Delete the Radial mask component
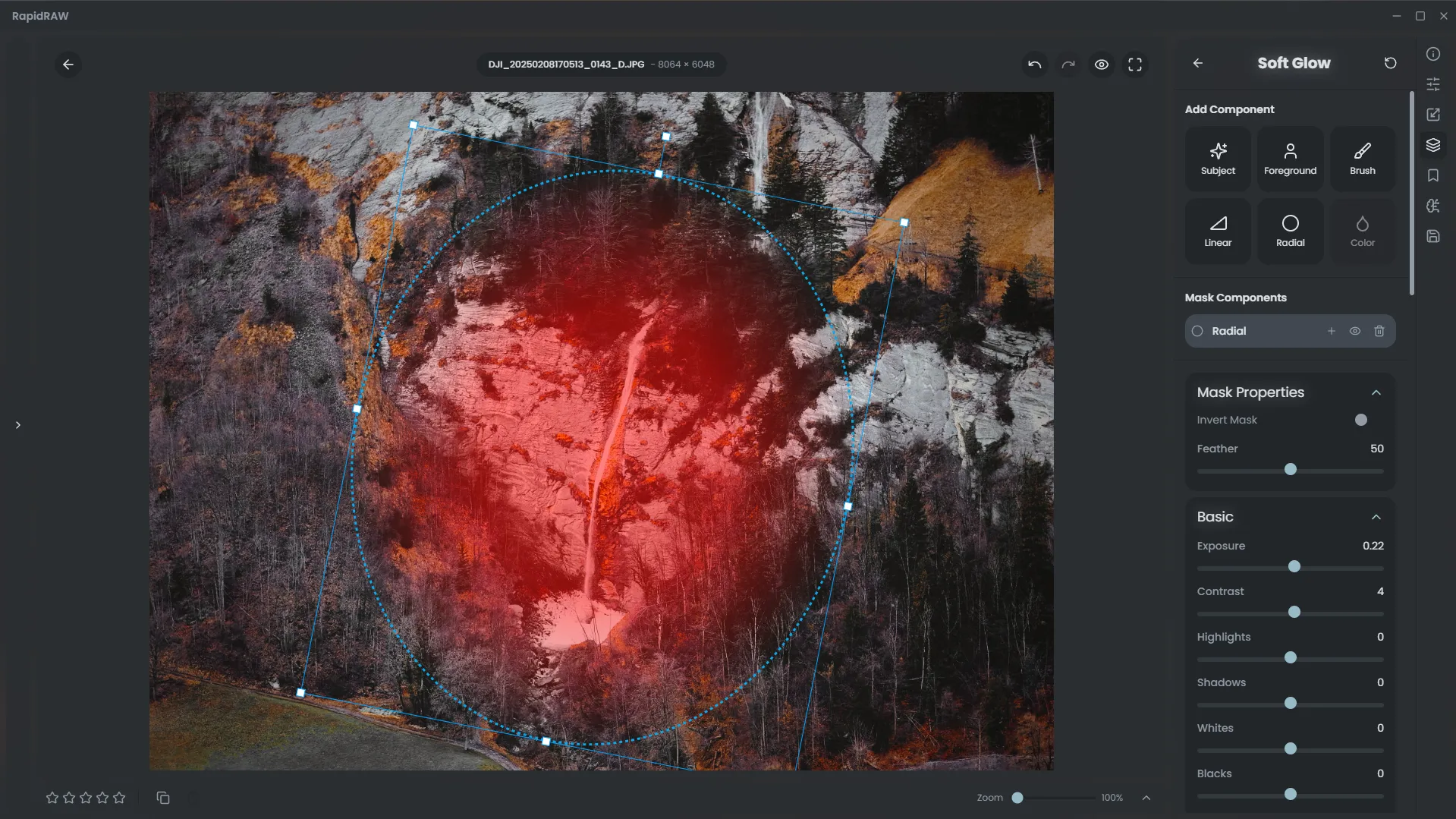The height and width of the screenshot is (819, 1456). [1379, 331]
